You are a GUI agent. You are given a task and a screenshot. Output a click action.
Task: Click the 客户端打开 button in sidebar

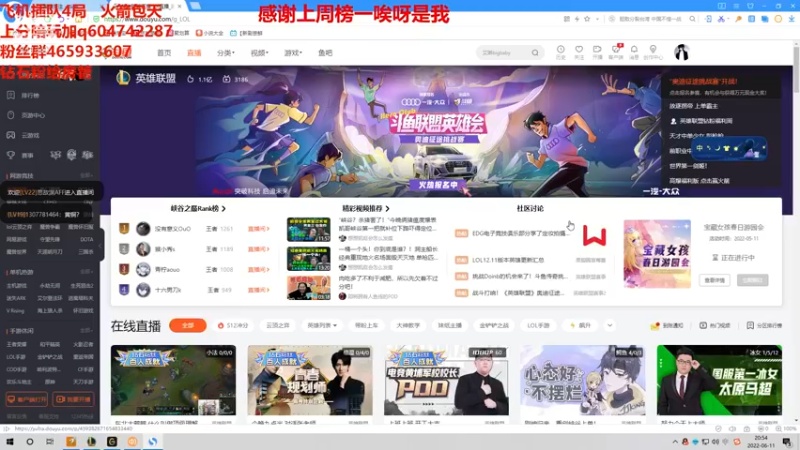coord(27,399)
